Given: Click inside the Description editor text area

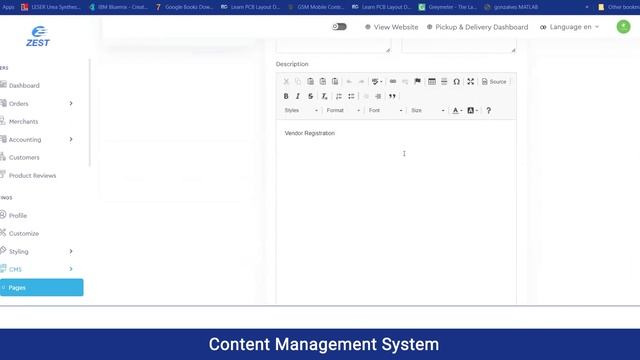Looking at the screenshot, I should tap(396, 211).
